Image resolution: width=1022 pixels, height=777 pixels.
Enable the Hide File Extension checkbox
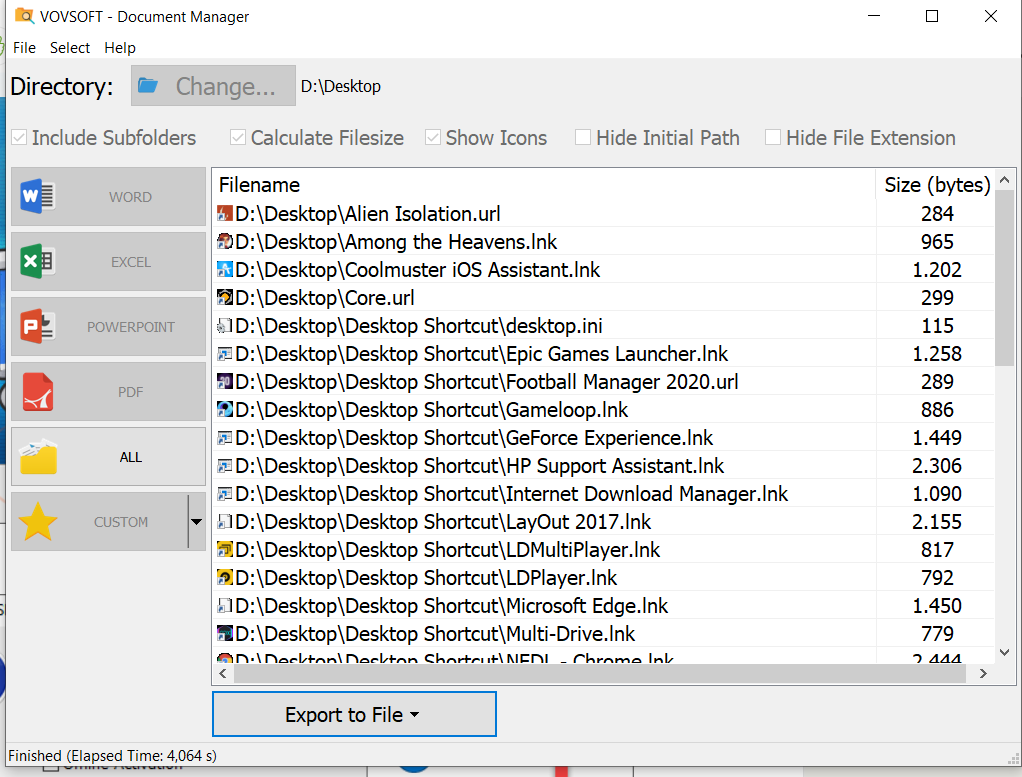point(773,138)
